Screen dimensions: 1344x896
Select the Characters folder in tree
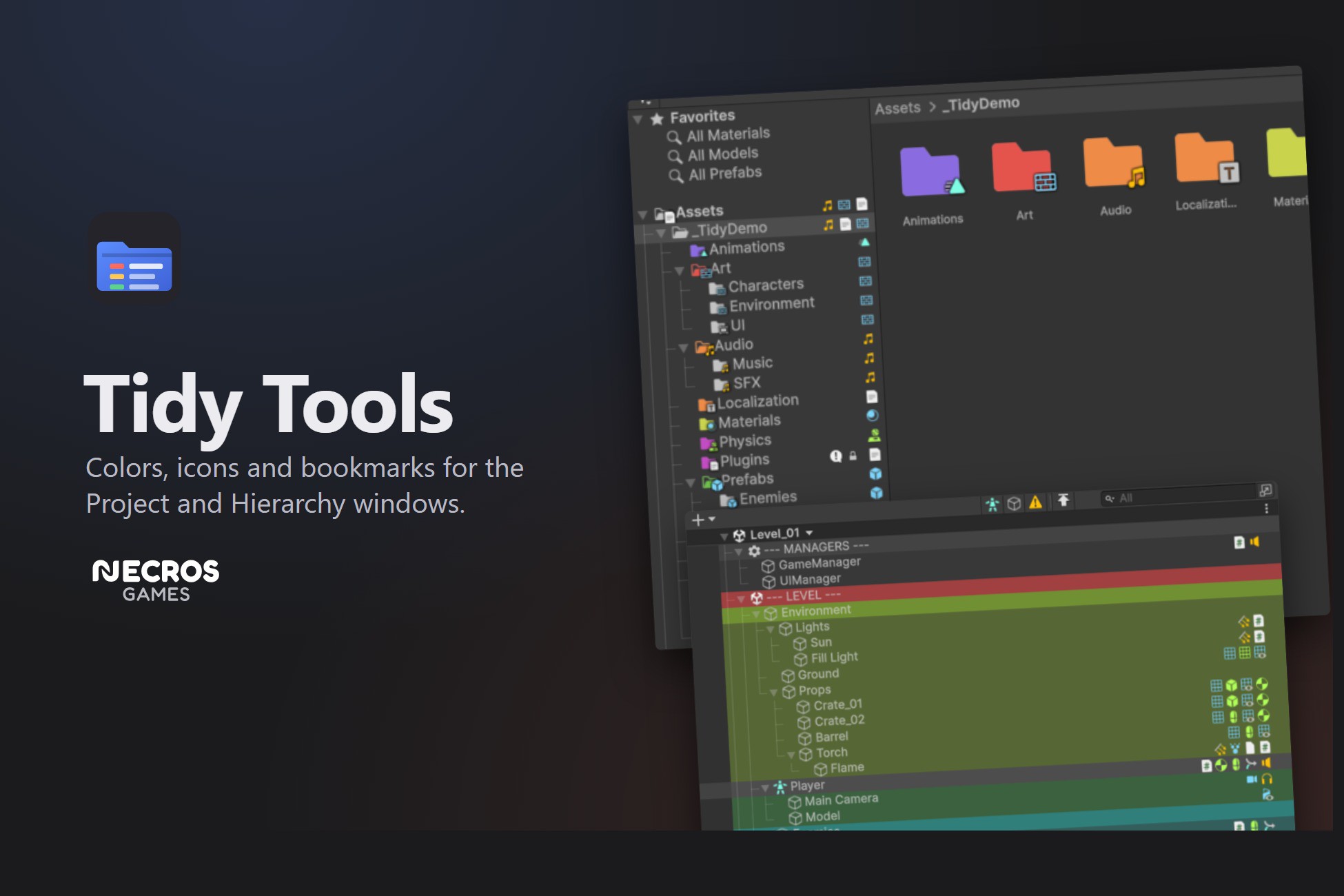click(766, 285)
